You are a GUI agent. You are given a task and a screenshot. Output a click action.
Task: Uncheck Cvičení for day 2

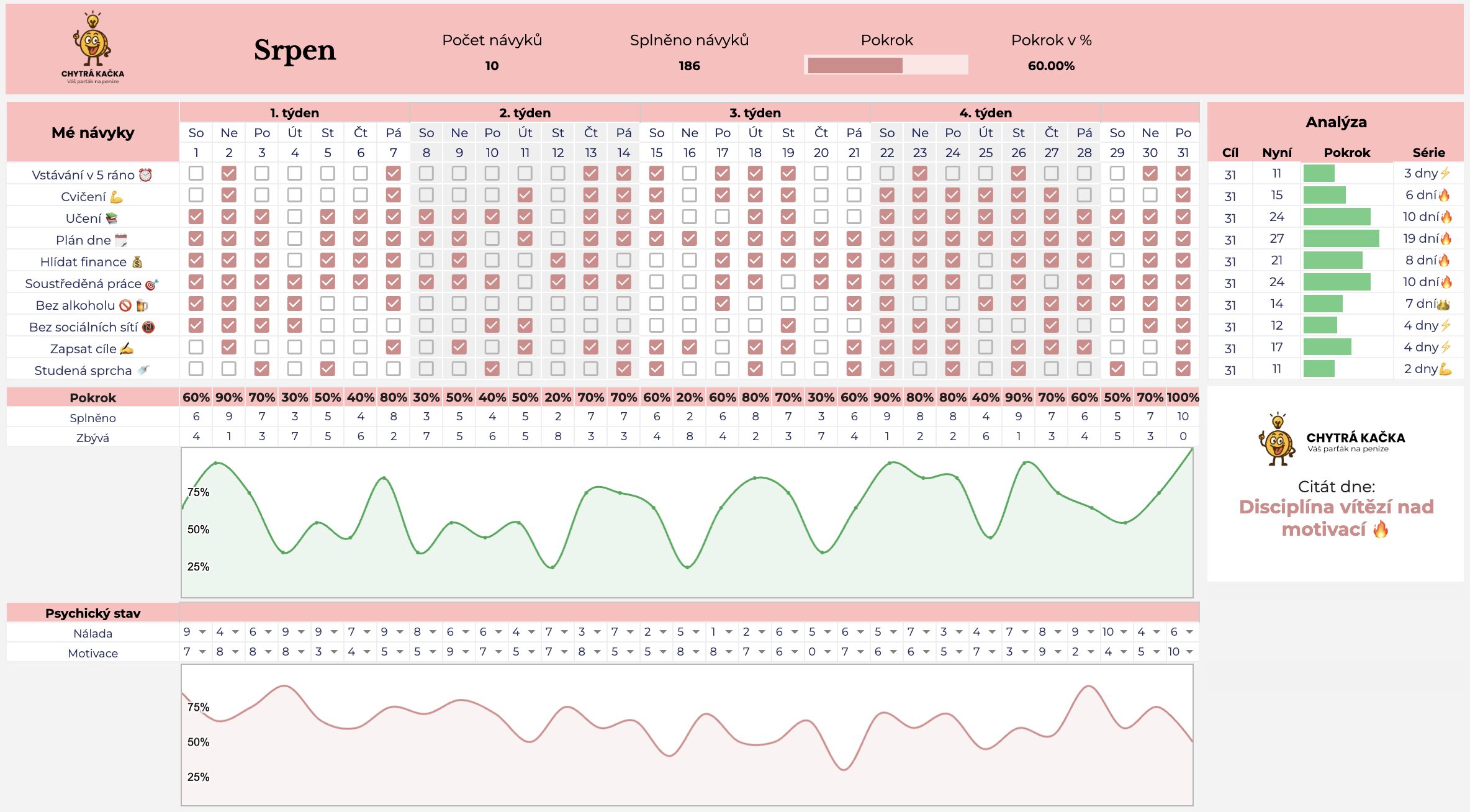(229, 195)
